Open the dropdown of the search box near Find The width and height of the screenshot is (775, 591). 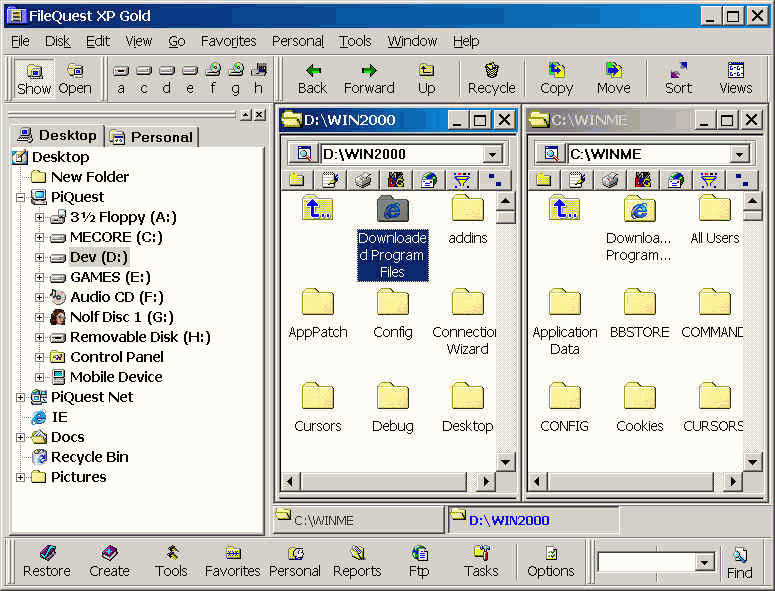point(704,562)
